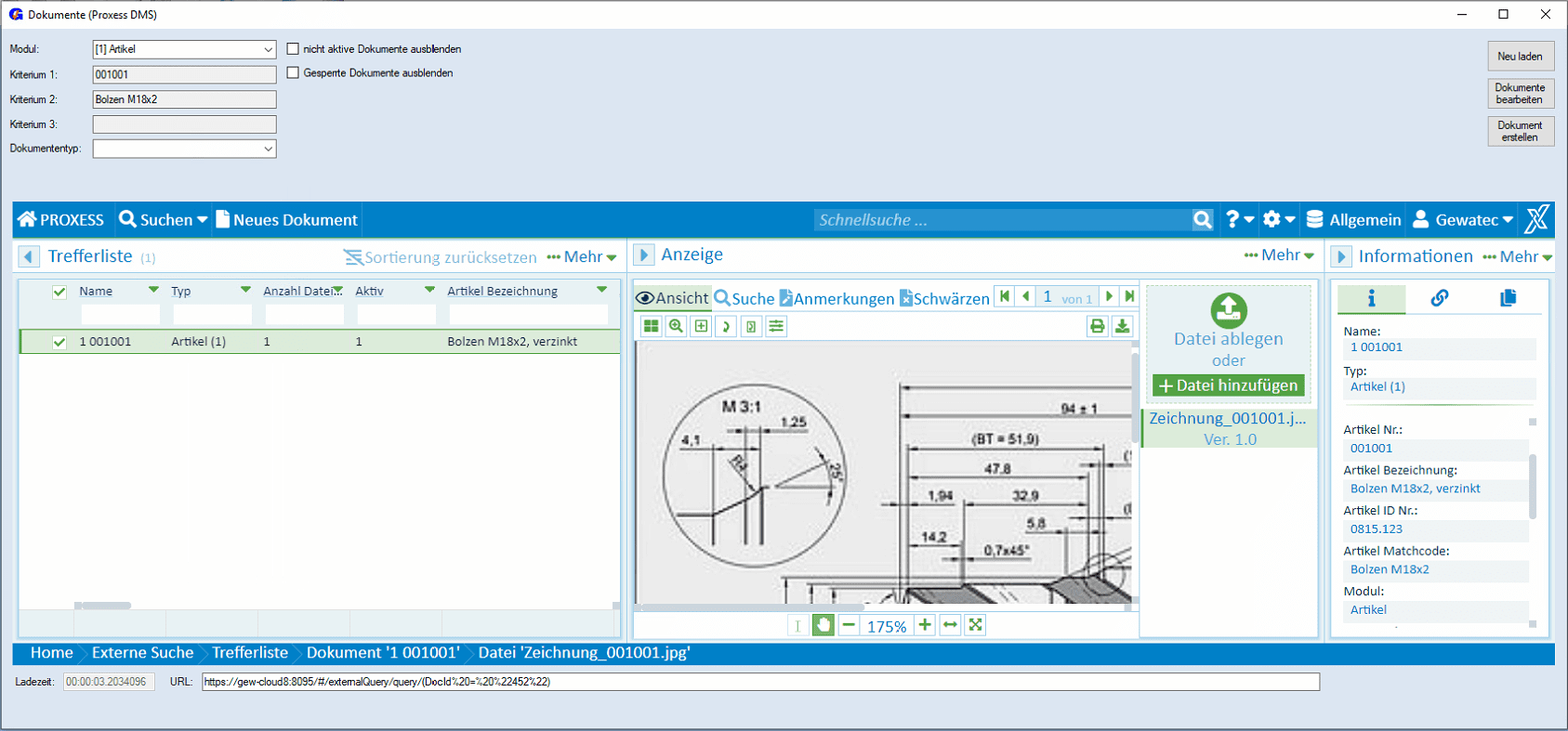
Task: Click into the Schnellsuche field
Action: [1002, 220]
